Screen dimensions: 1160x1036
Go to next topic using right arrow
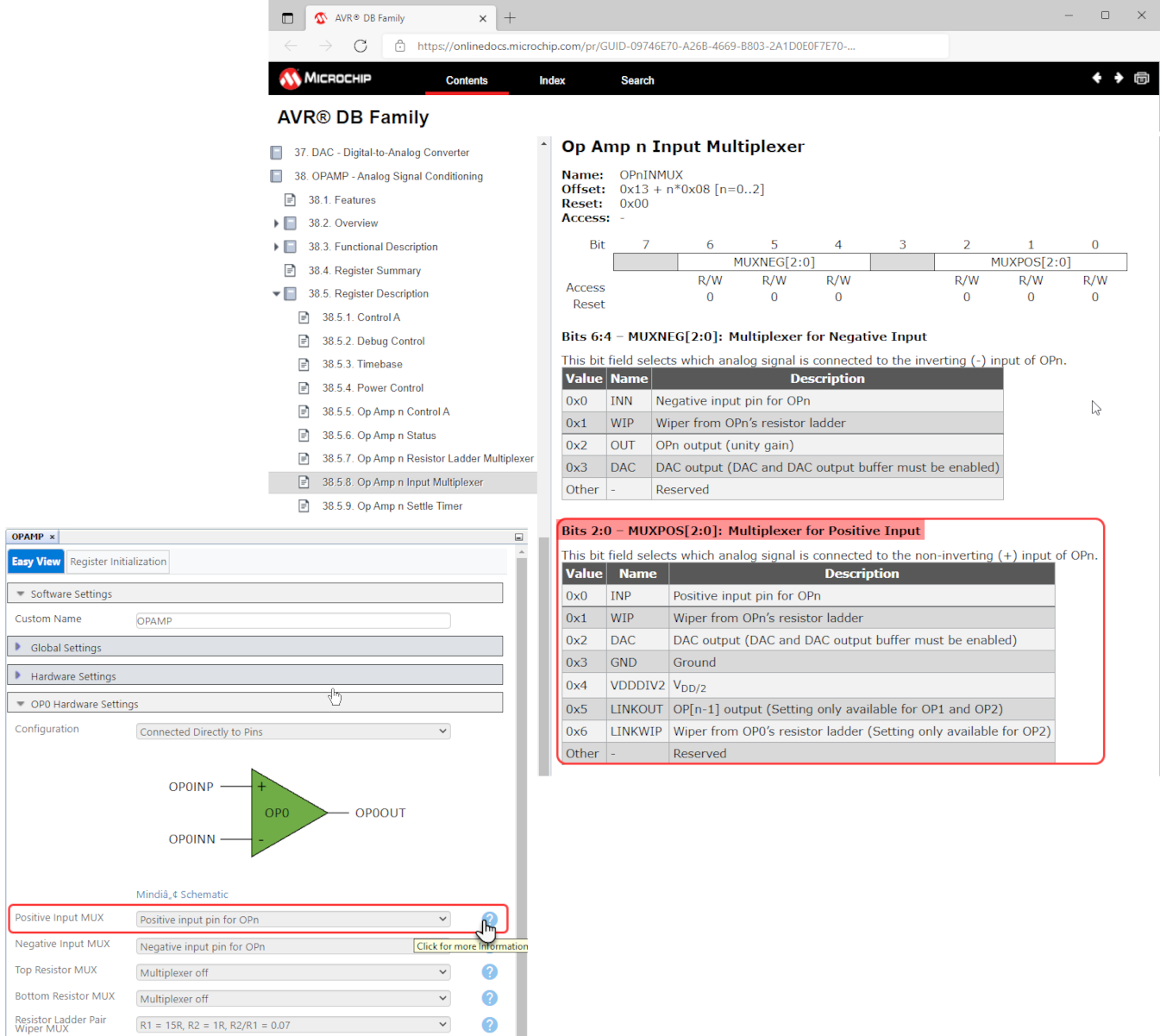pyautogui.click(x=1119, y=78)
